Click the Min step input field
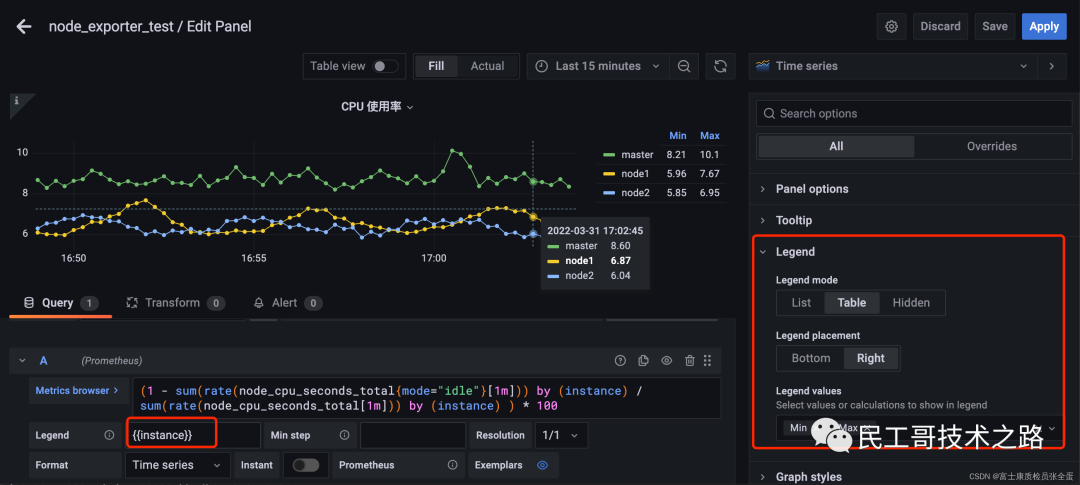The image size is (1080, 485). point(413,435)
